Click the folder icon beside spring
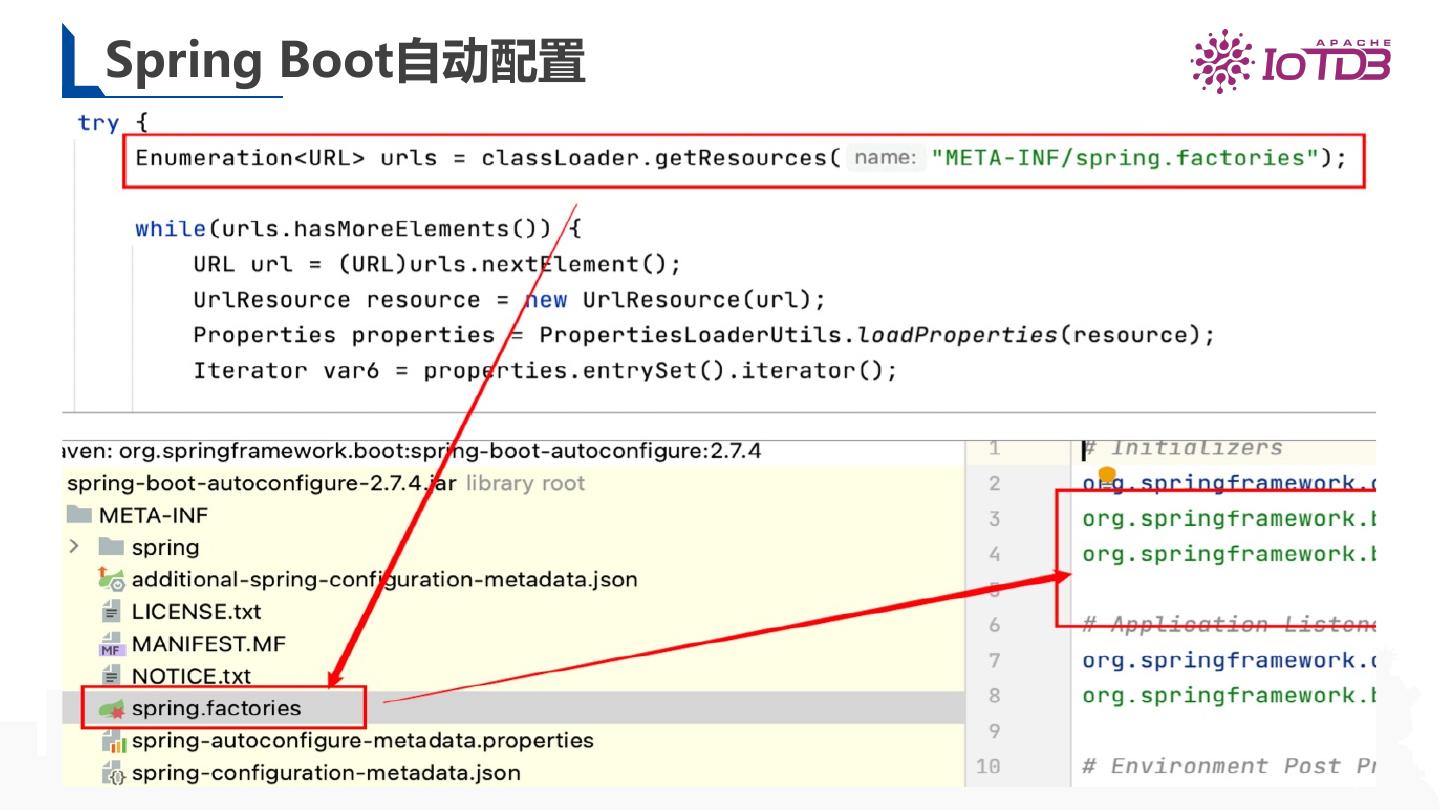Viewport: 1440px width, 810px height. (111, 547)
